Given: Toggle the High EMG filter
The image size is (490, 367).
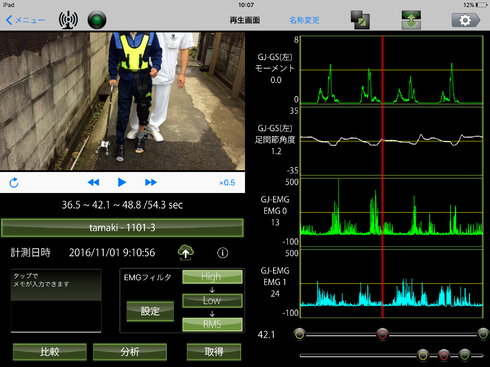Looking at the screenshot, I should (212, 277).
